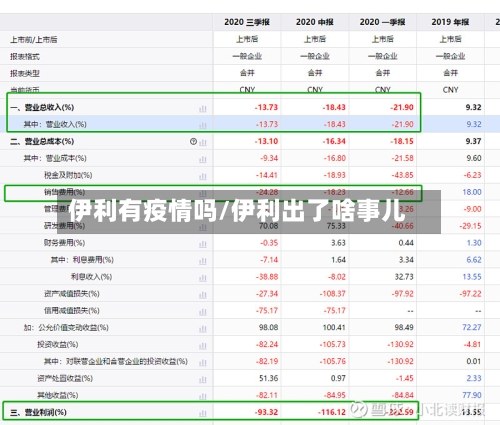Open chart icon for 营业总收入(%) row

[x=203, y=109]
